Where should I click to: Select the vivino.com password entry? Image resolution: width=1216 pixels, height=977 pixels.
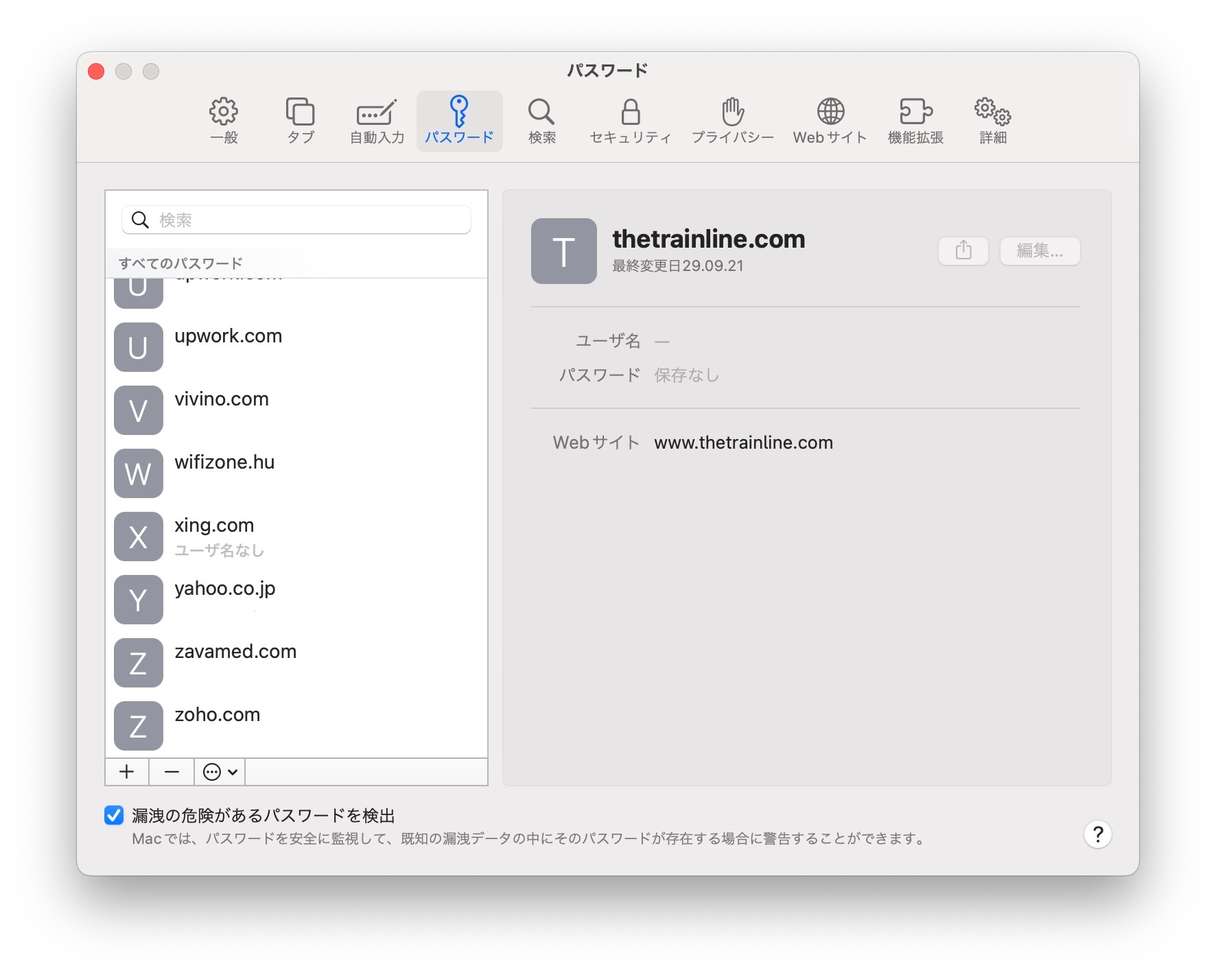(296, 410)
